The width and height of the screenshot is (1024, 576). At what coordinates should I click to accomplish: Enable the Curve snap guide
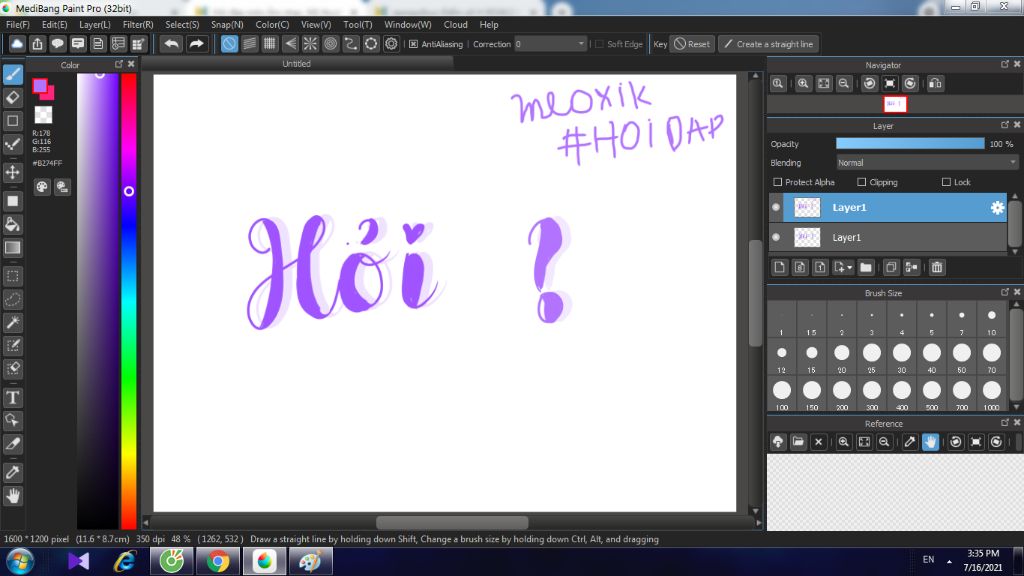(351, 44)
